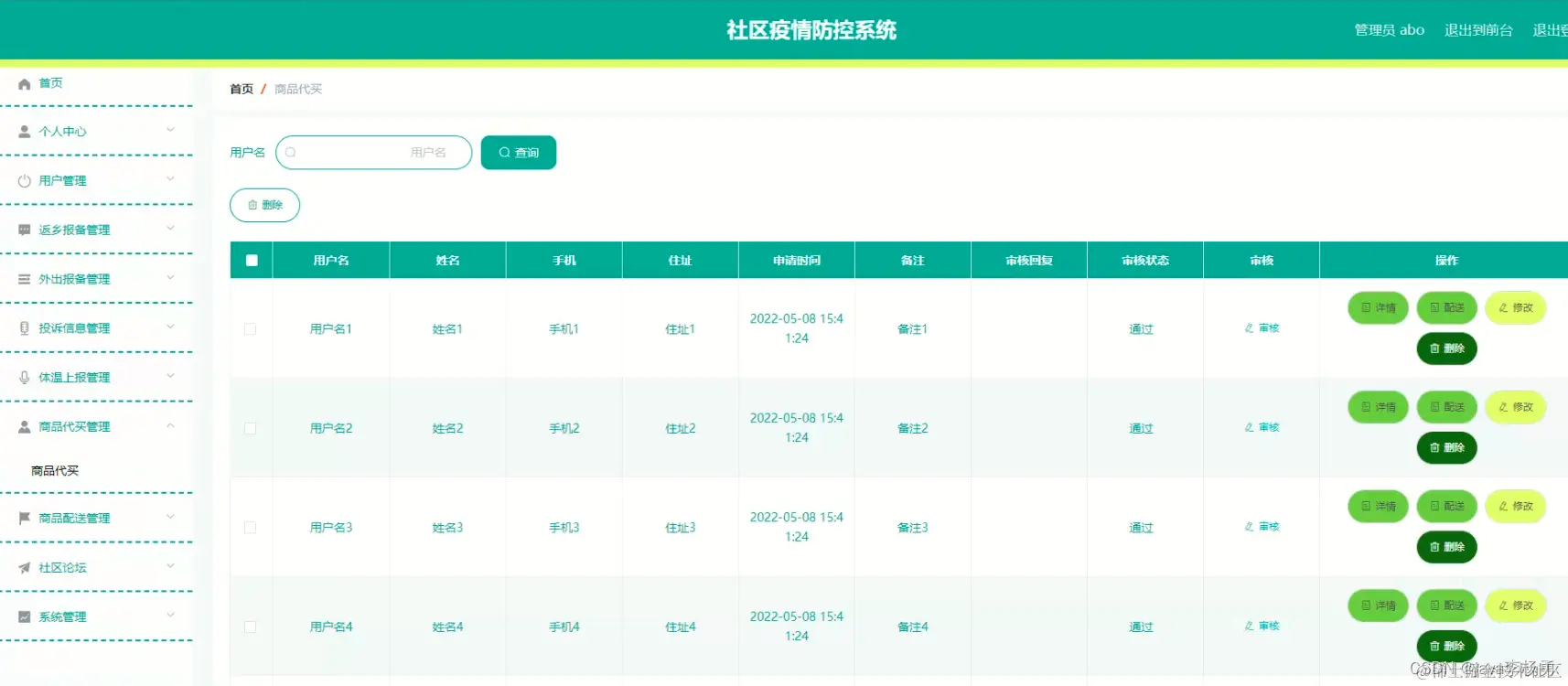
Task: Expand the 社区论坛 menu chevron
Action: [x=170, y=566]
